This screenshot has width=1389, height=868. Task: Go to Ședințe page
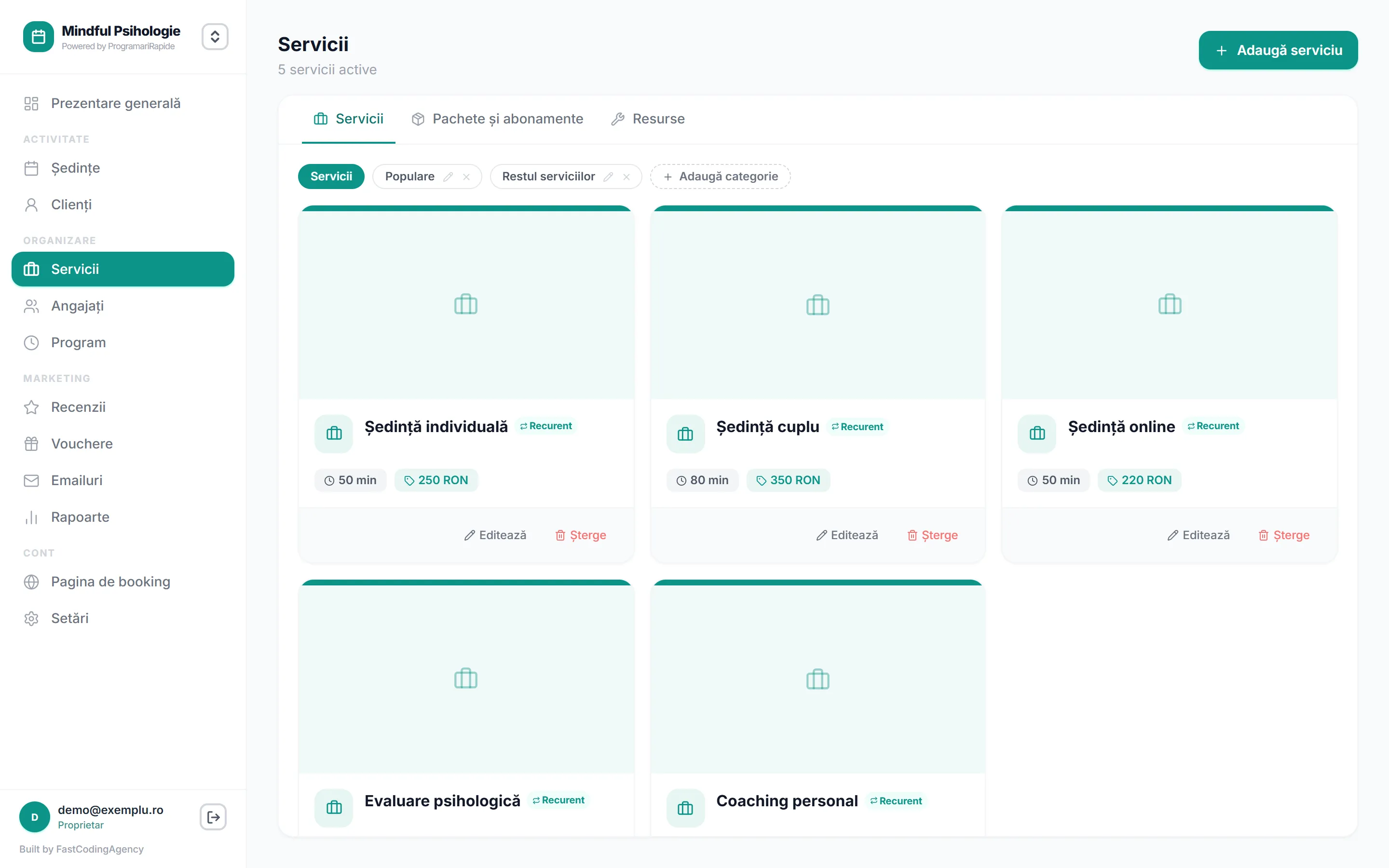(x=123, y=168)
